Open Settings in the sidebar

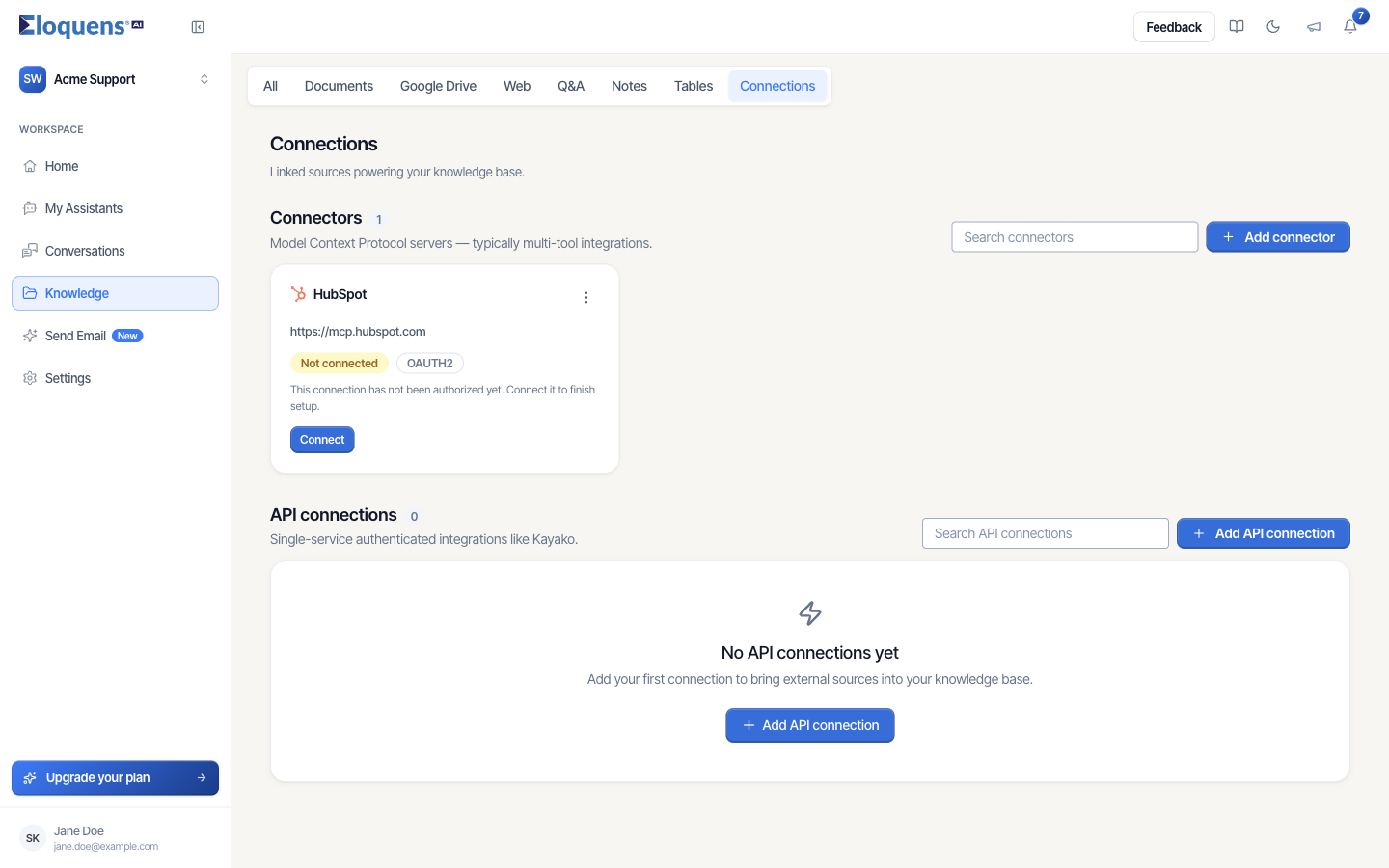click(115, 378)
